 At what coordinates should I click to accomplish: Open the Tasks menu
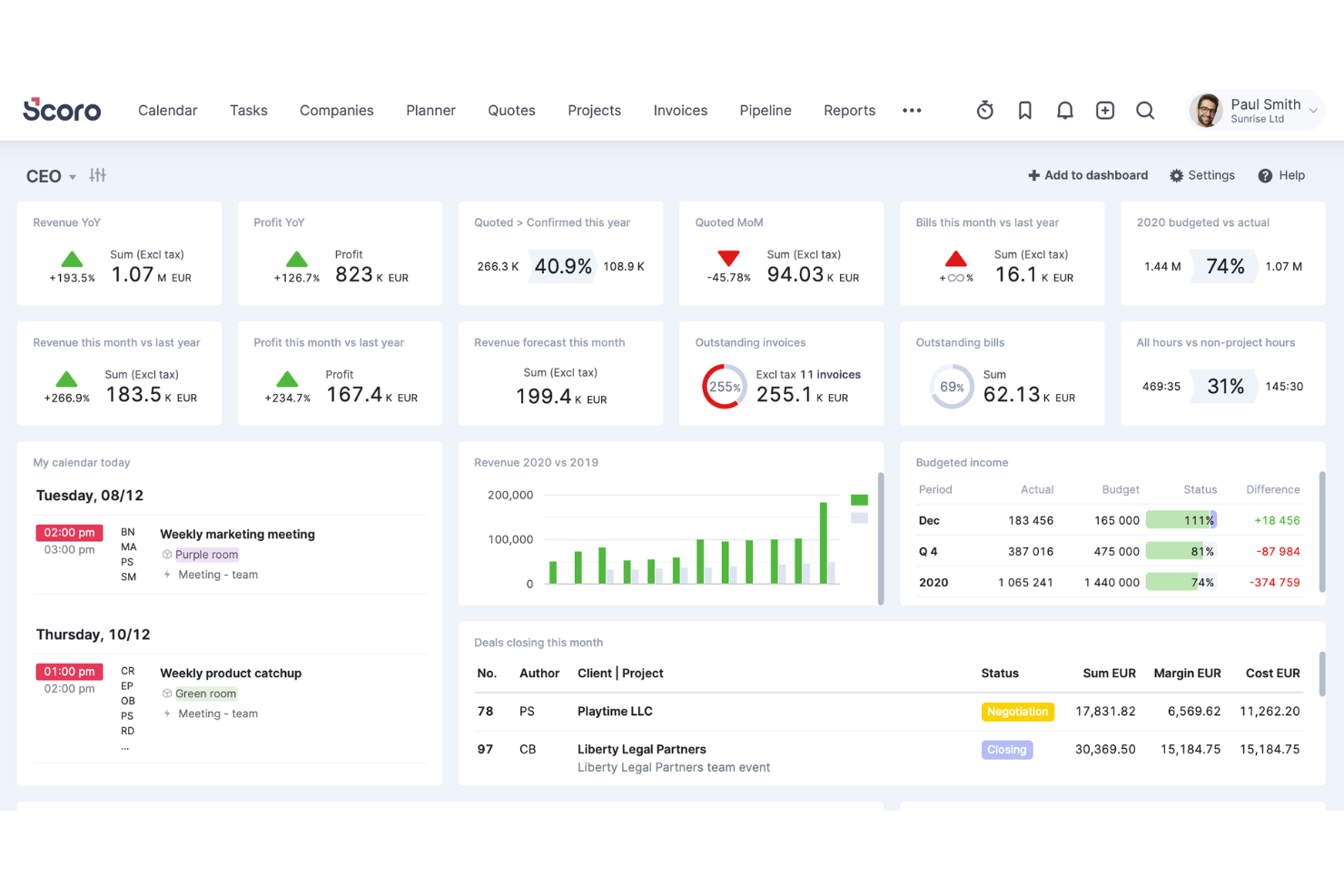pos(249,110)
